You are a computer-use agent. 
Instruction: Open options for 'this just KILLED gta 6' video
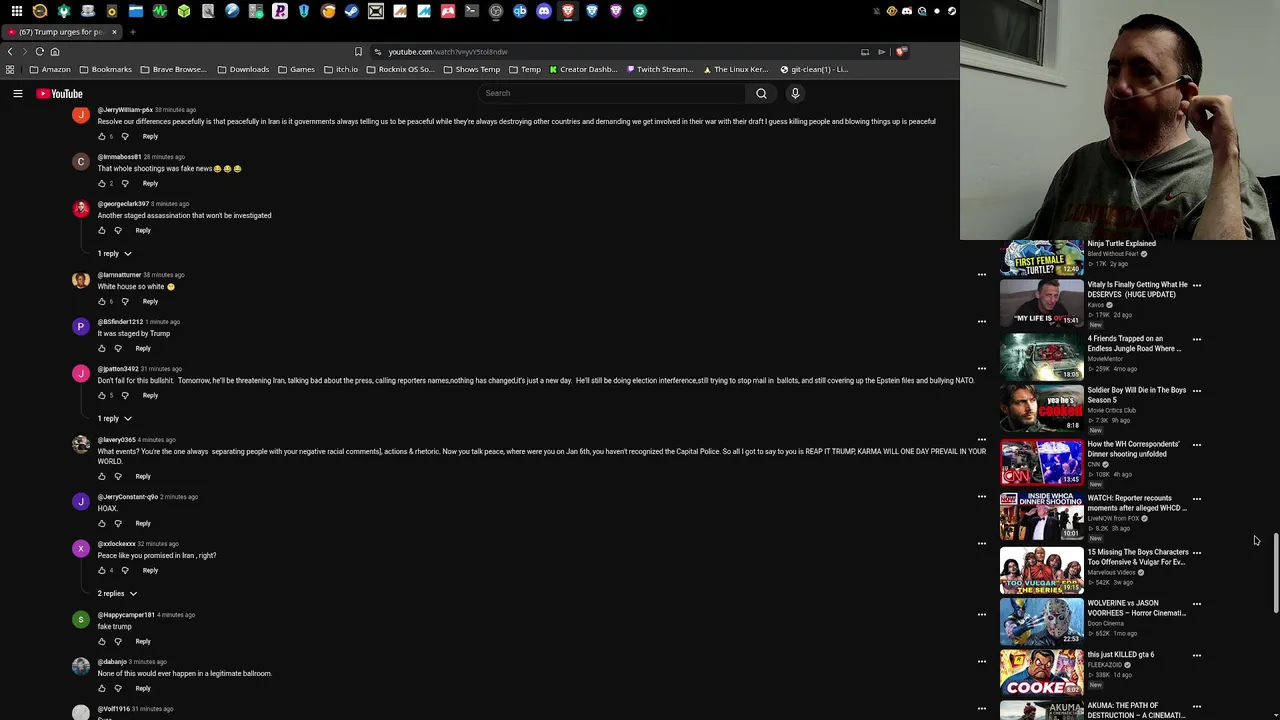(x=1197, y=656)
